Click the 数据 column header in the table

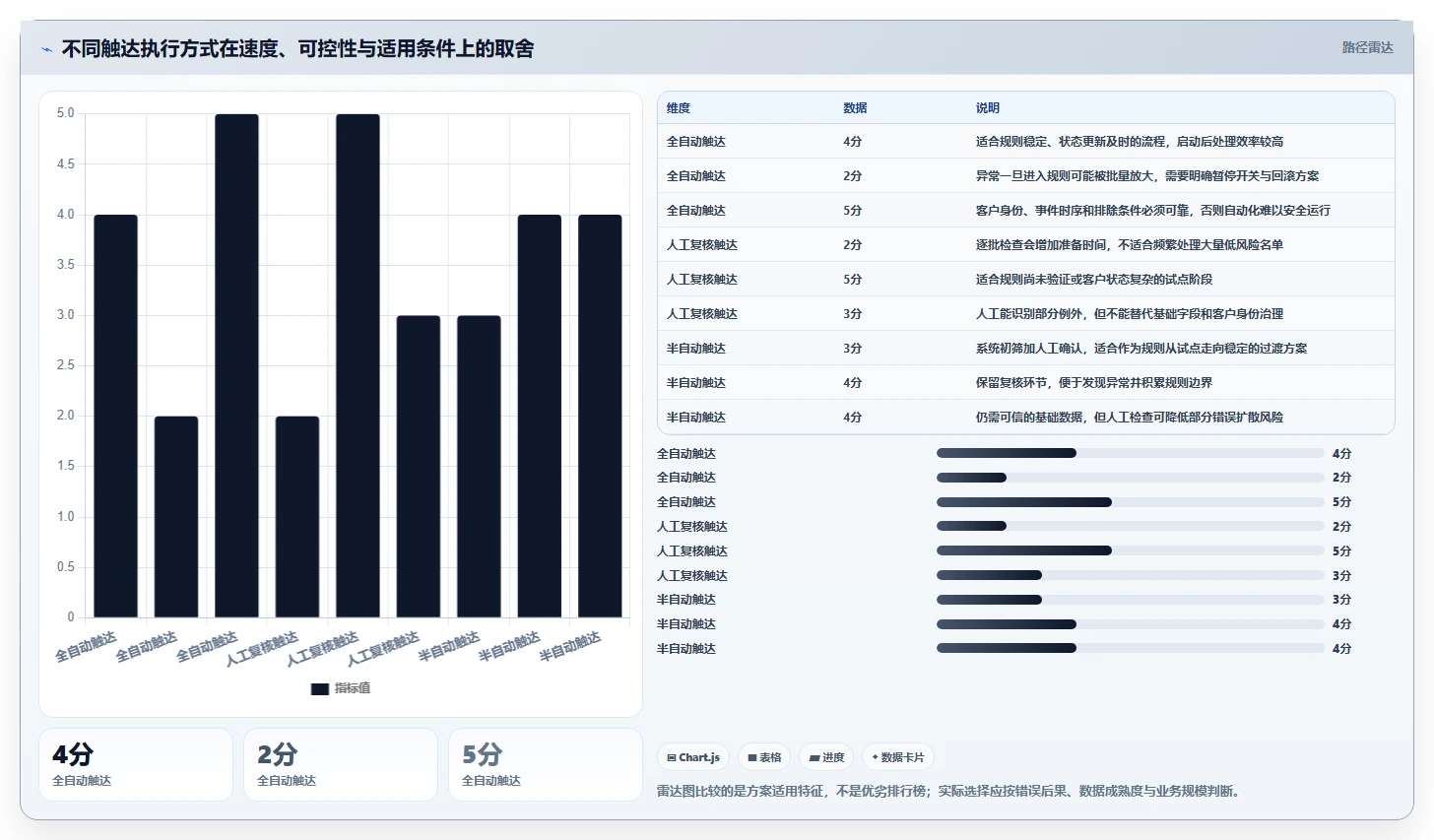point(855,108)
